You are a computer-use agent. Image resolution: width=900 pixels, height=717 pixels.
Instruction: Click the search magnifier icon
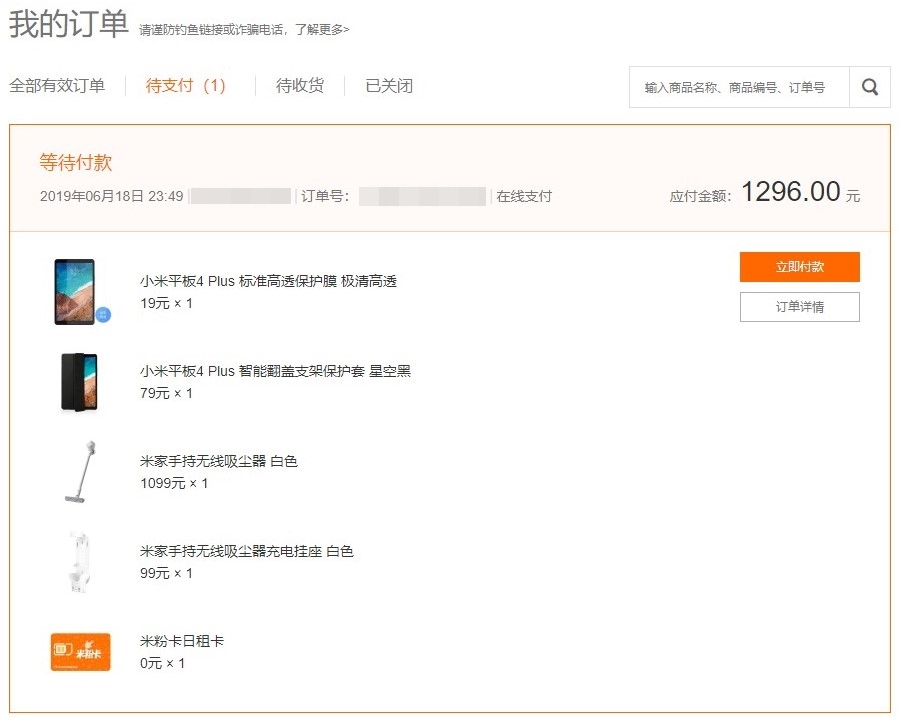(870, 87)
